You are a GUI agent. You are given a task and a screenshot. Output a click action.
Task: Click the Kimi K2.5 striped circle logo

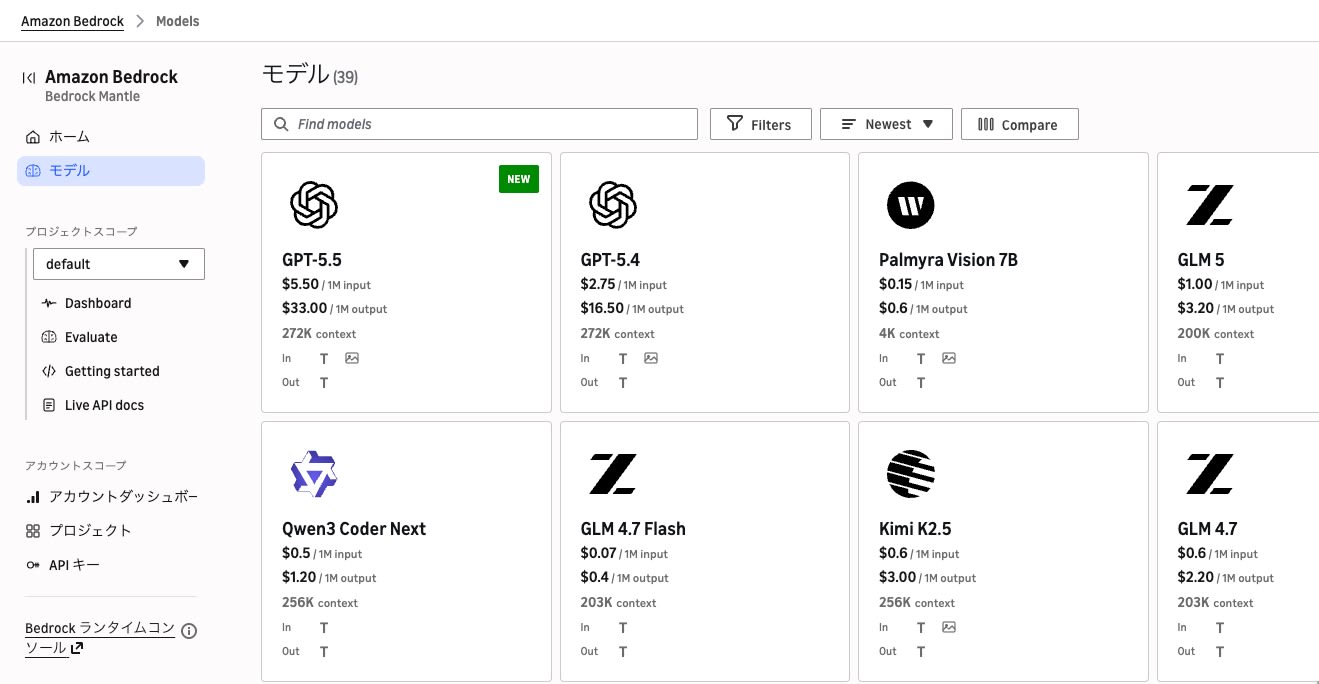pos(910,474)
